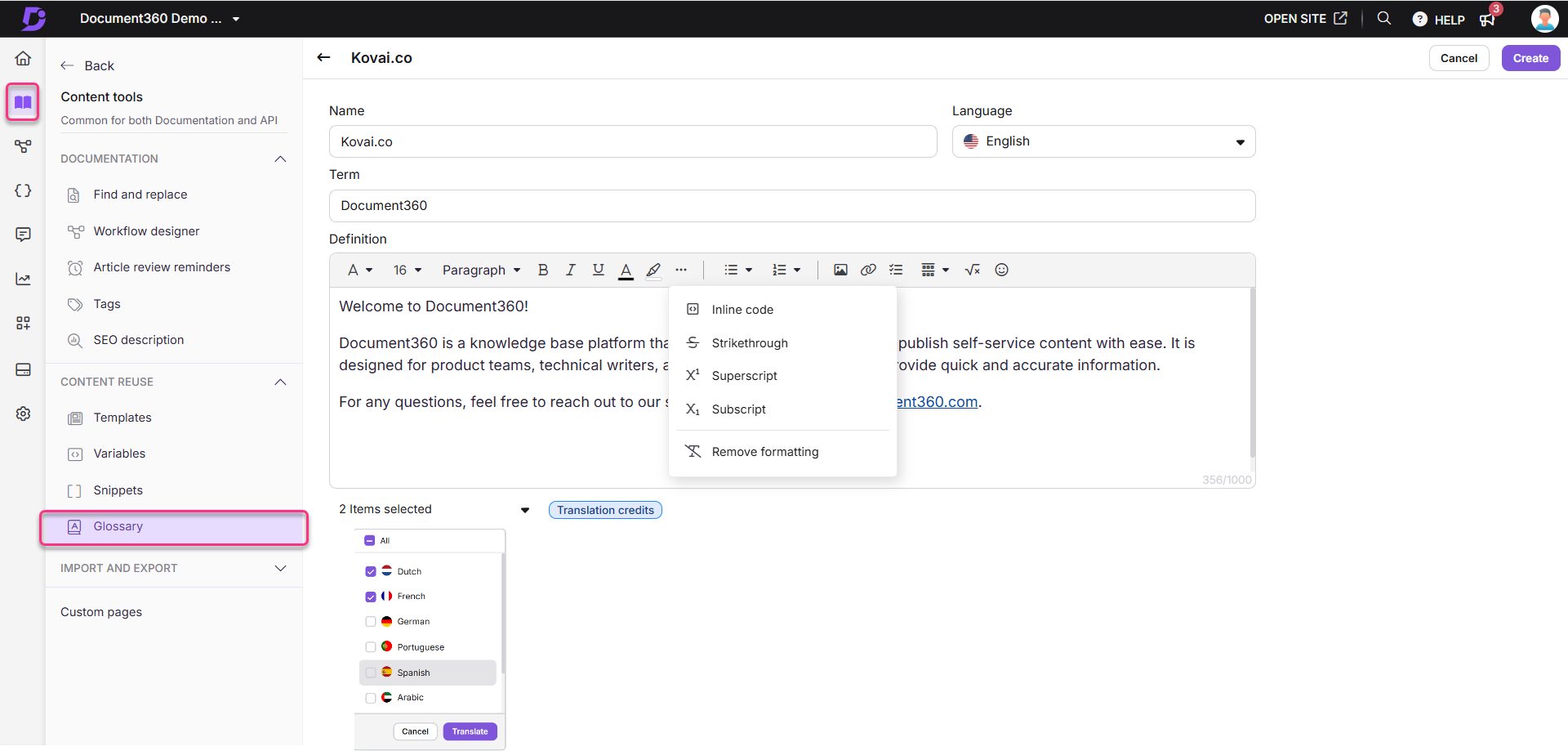Click the more formatting ellipsis button
1568x751 pixels.
pos(681,270)
